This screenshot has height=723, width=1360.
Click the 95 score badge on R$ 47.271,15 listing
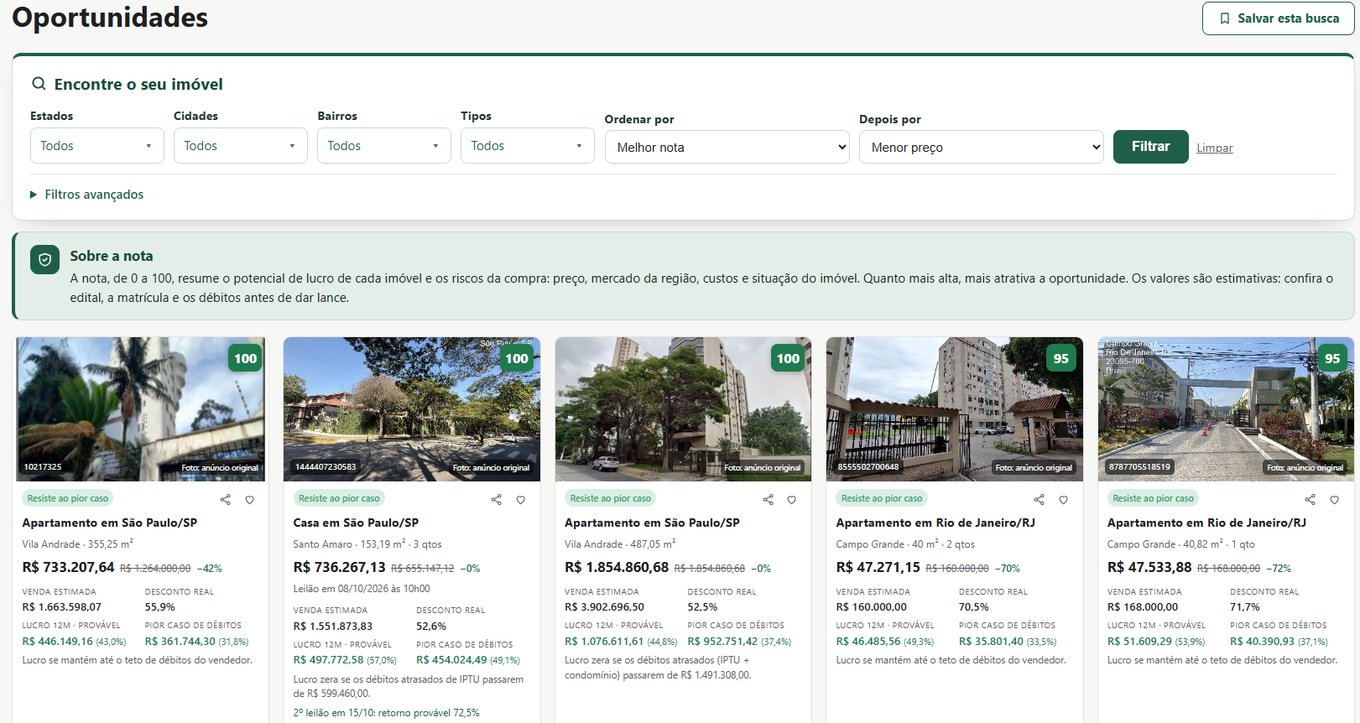(1061, 358)
